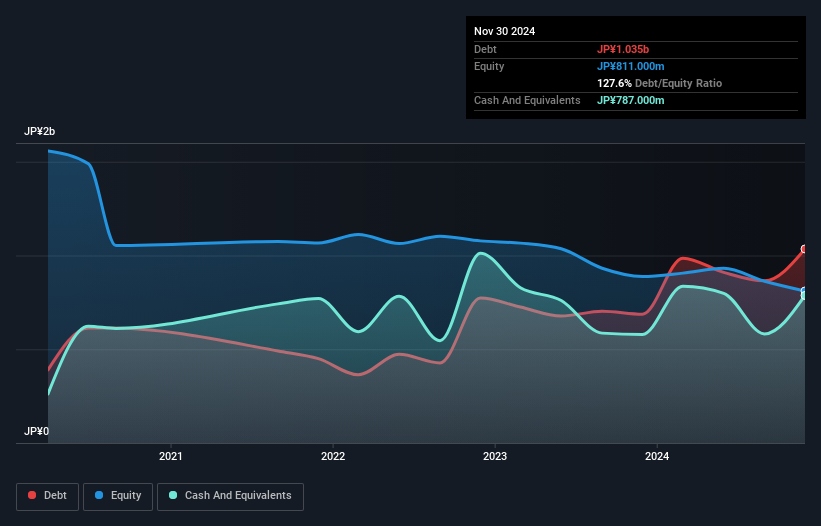Click the red Debt endpoint marker on chart
This screenshot has width=821, height=526.
804,249
